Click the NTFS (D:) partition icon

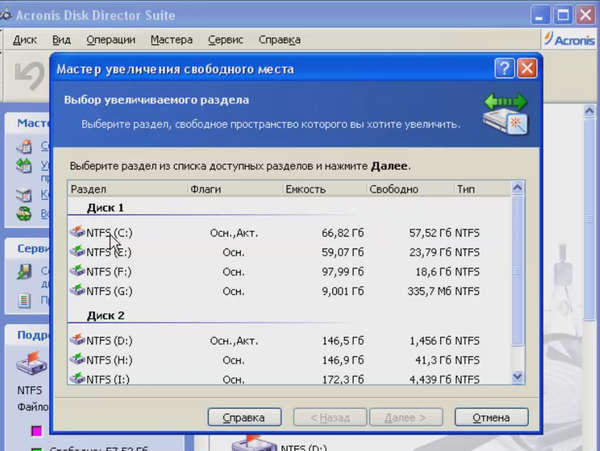coord(77,339)
